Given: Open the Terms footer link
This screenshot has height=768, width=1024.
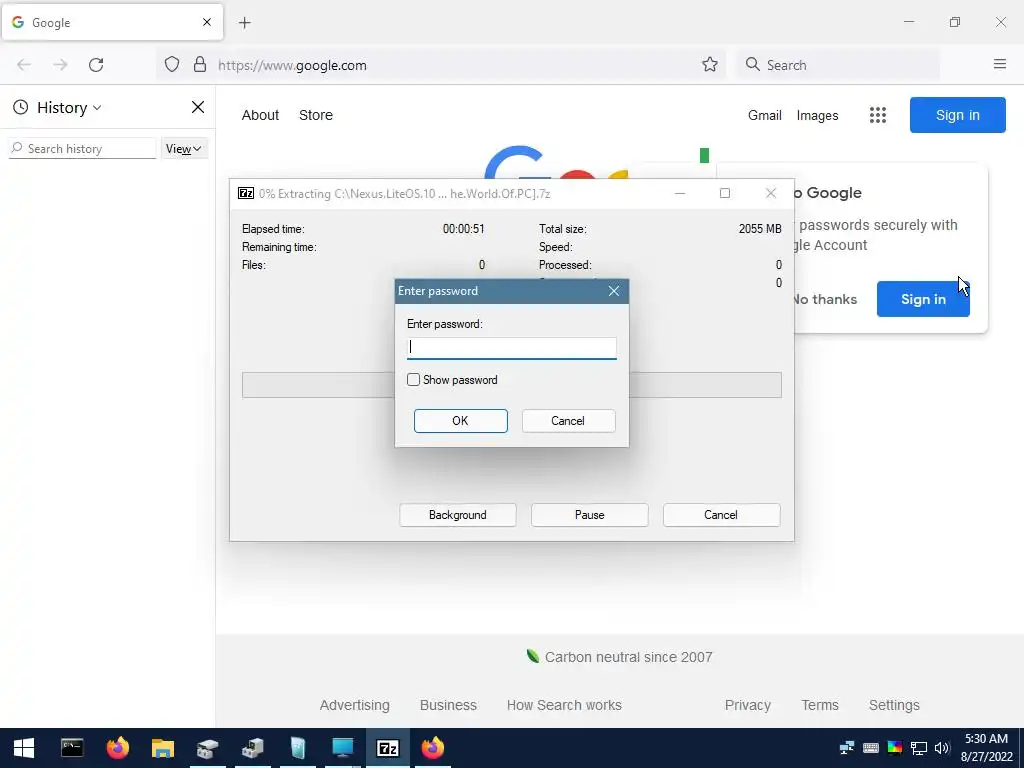Looking at the screenshot, I should coord(820,705).
